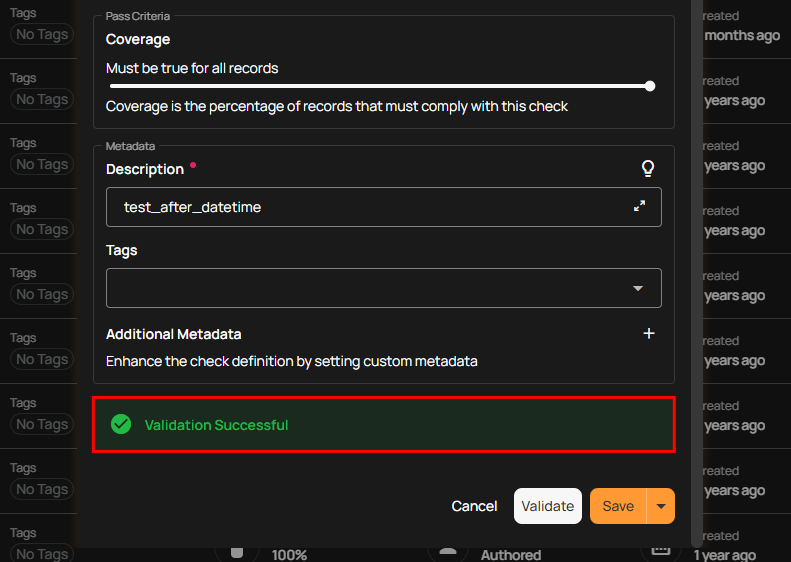Click the months ago text in background list
Screen dimensions: 791x562
click(742, 35)
